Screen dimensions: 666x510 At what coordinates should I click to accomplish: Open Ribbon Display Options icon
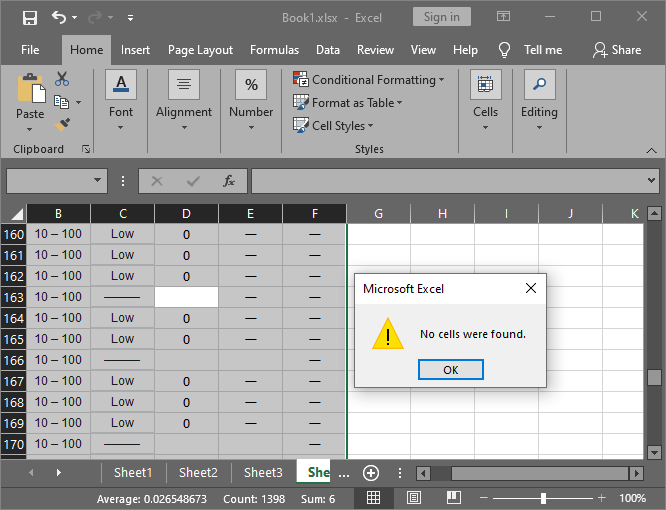(x=503, y=17)
